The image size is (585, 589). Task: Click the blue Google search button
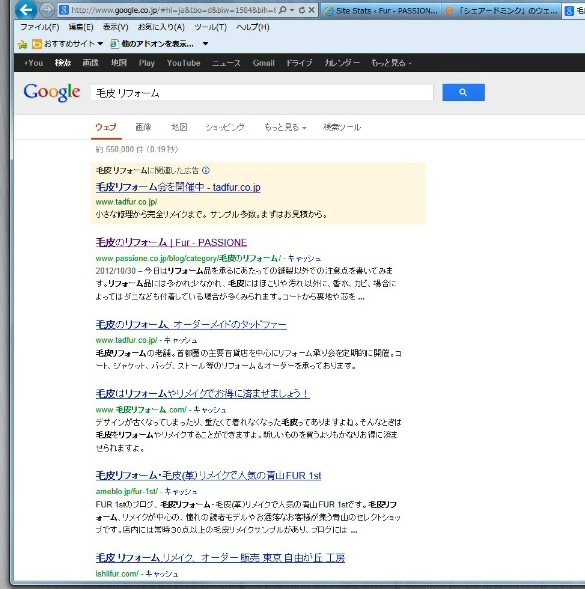(463, 92)
